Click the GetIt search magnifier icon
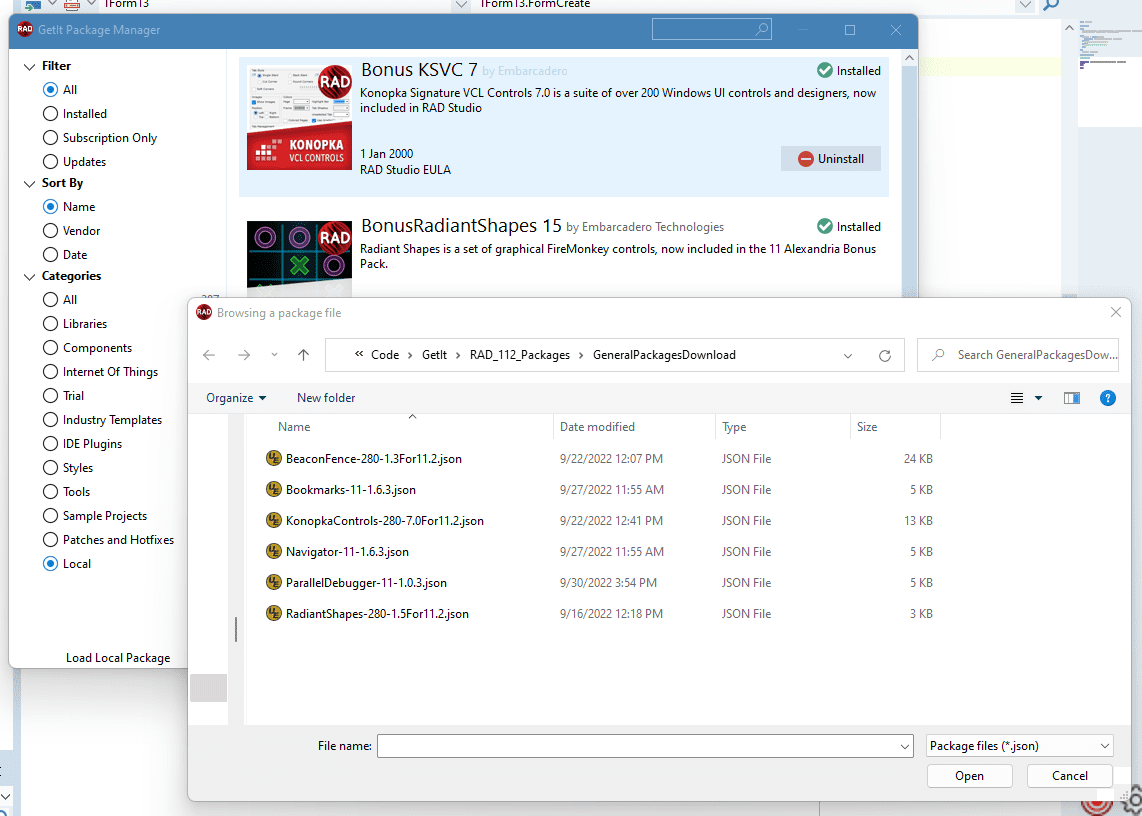Screen dimensions: 1142x816 [761, 30]
